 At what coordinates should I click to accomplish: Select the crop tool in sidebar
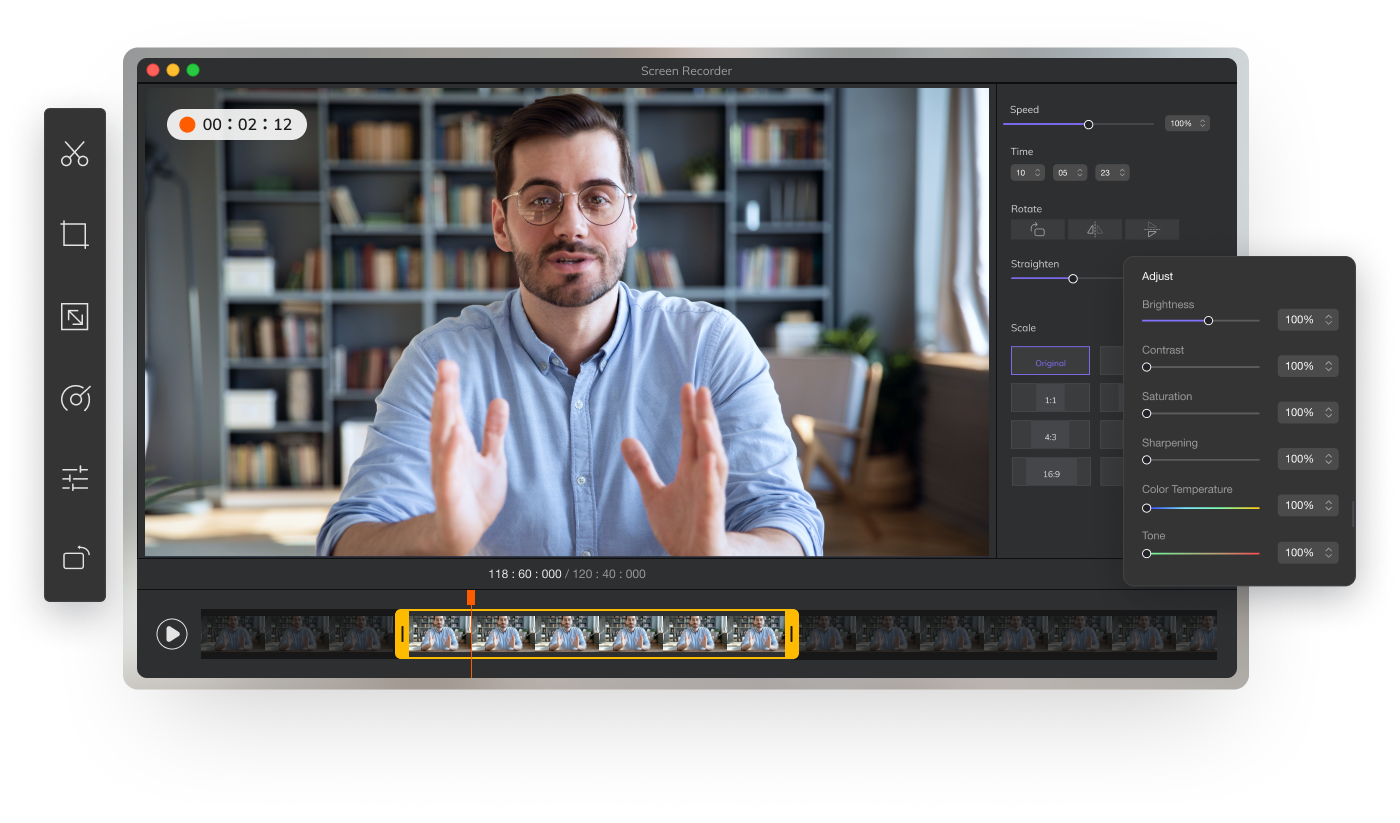(x=75, y=235)
